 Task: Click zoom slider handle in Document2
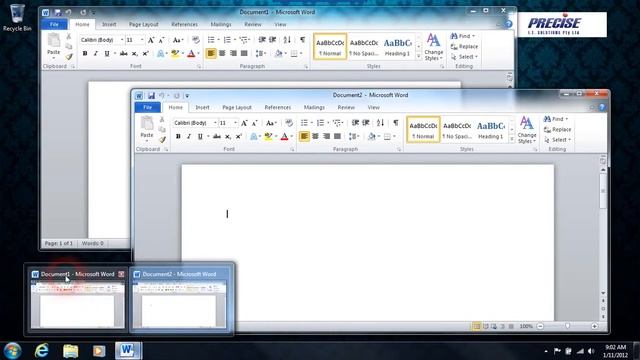[x=567, y=326]
